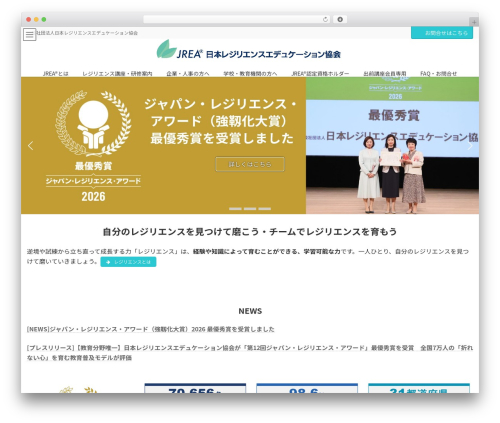Image resolution: width=500 pixels, height=423 pixels.
Task: Open レジリエンス講座・研修案内 menu item
Action: 117,73
